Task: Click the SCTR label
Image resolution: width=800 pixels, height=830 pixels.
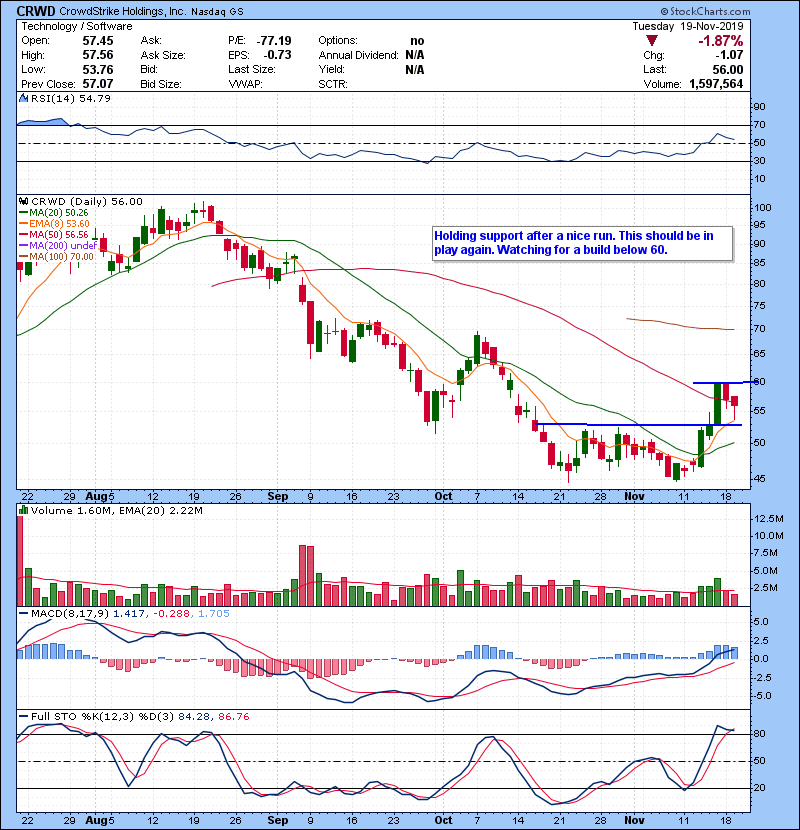Action: 333,84
